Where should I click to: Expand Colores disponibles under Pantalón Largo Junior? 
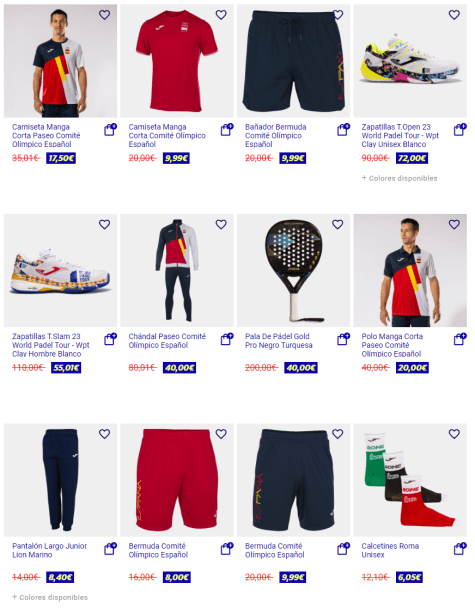50,597
